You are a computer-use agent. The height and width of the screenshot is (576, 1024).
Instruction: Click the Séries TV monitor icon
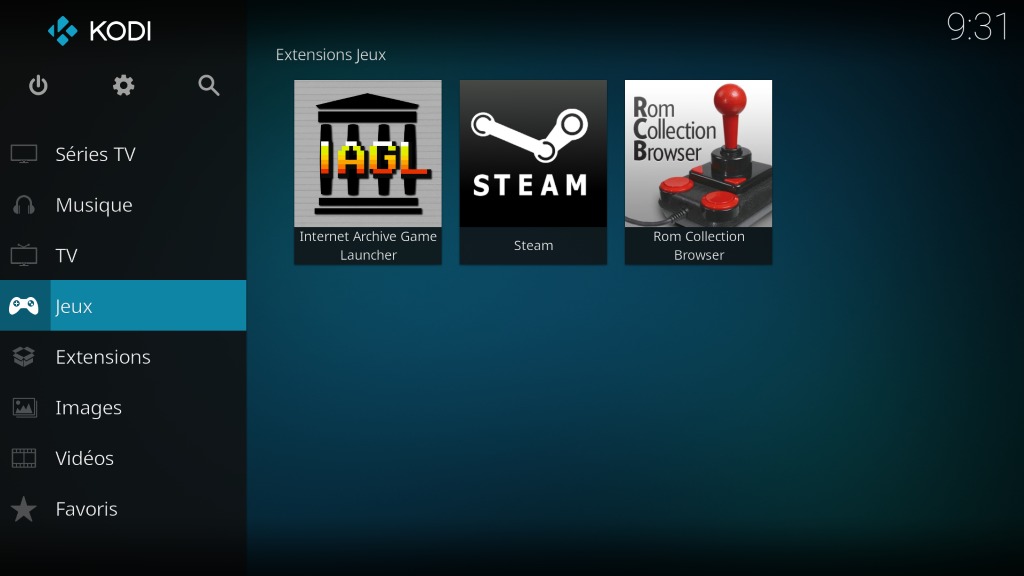pyautogui.click(x=24, y=154)
